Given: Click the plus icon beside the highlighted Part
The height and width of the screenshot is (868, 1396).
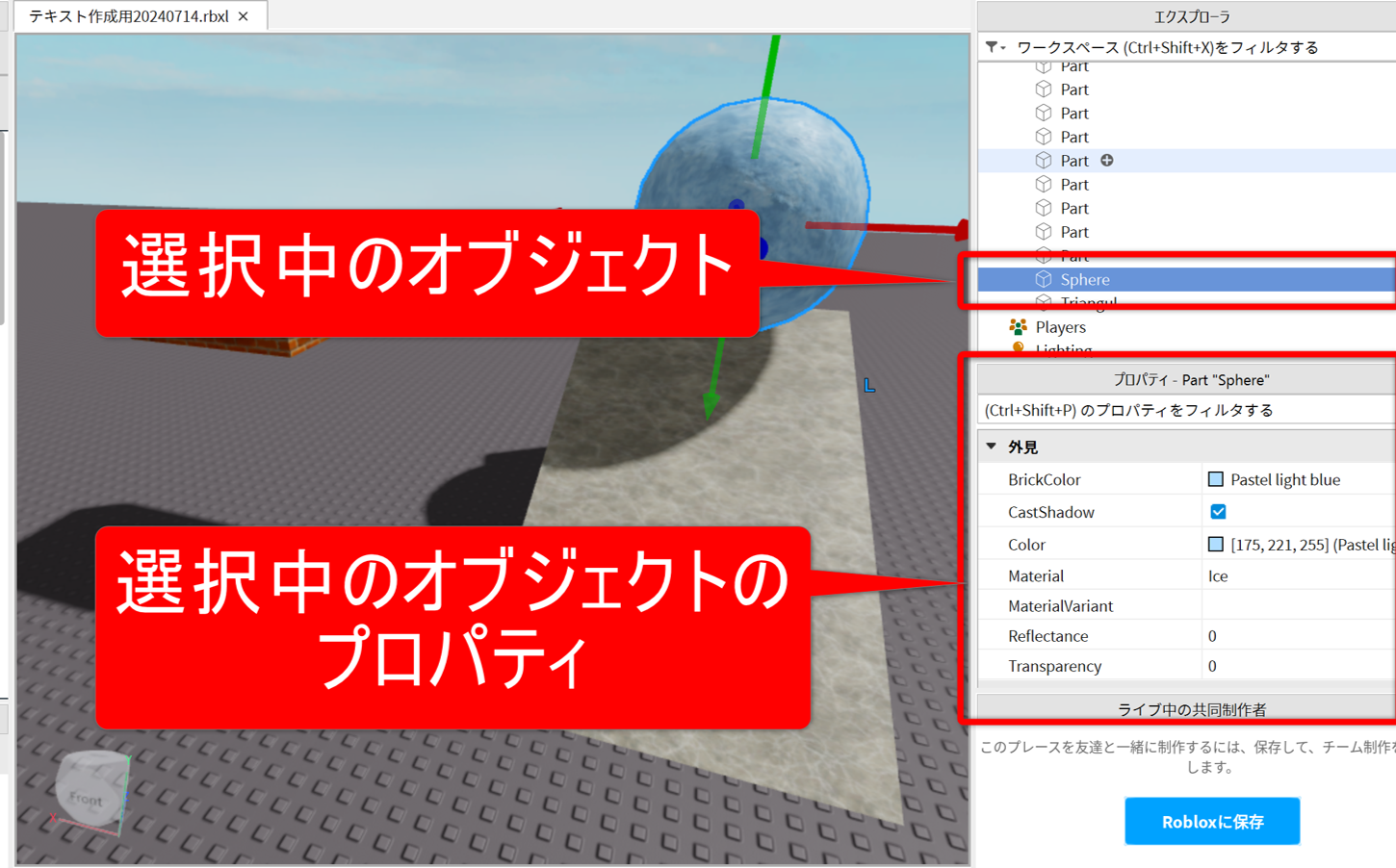Looking at the screenshot, I should (1107, 161).
